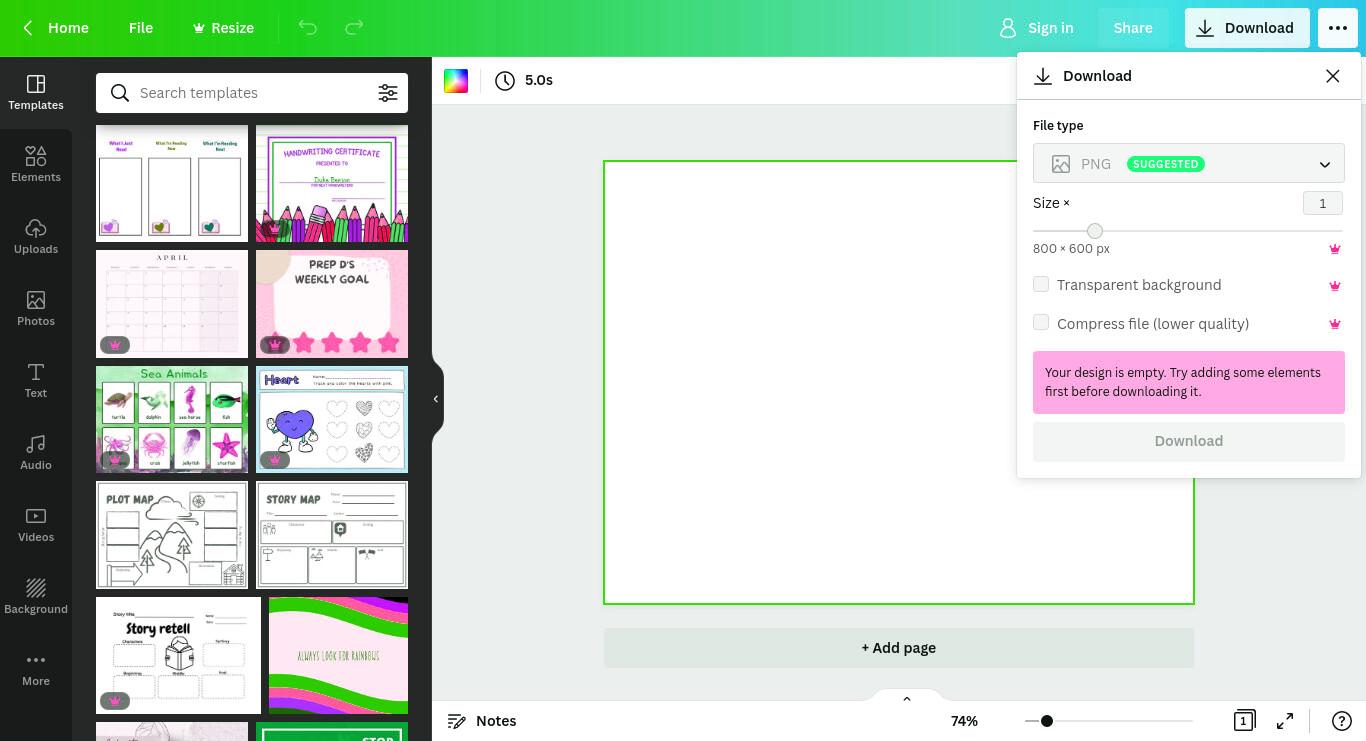Open the Share button
Screen dimensions: 1366x741
tap(1133, 28)
